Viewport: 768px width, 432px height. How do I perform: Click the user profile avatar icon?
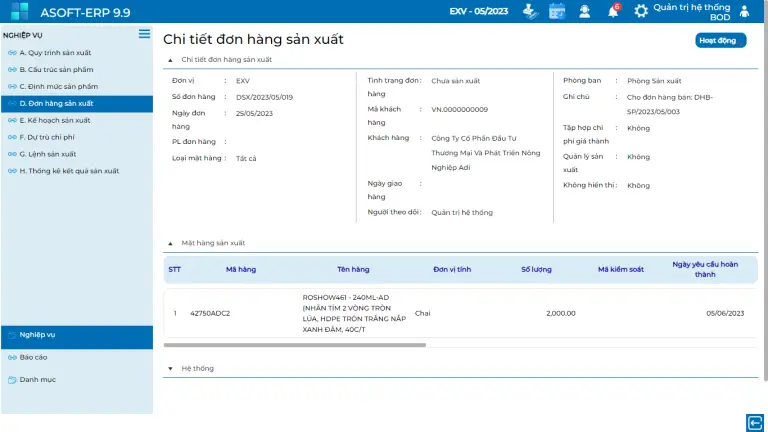[744, 11]
